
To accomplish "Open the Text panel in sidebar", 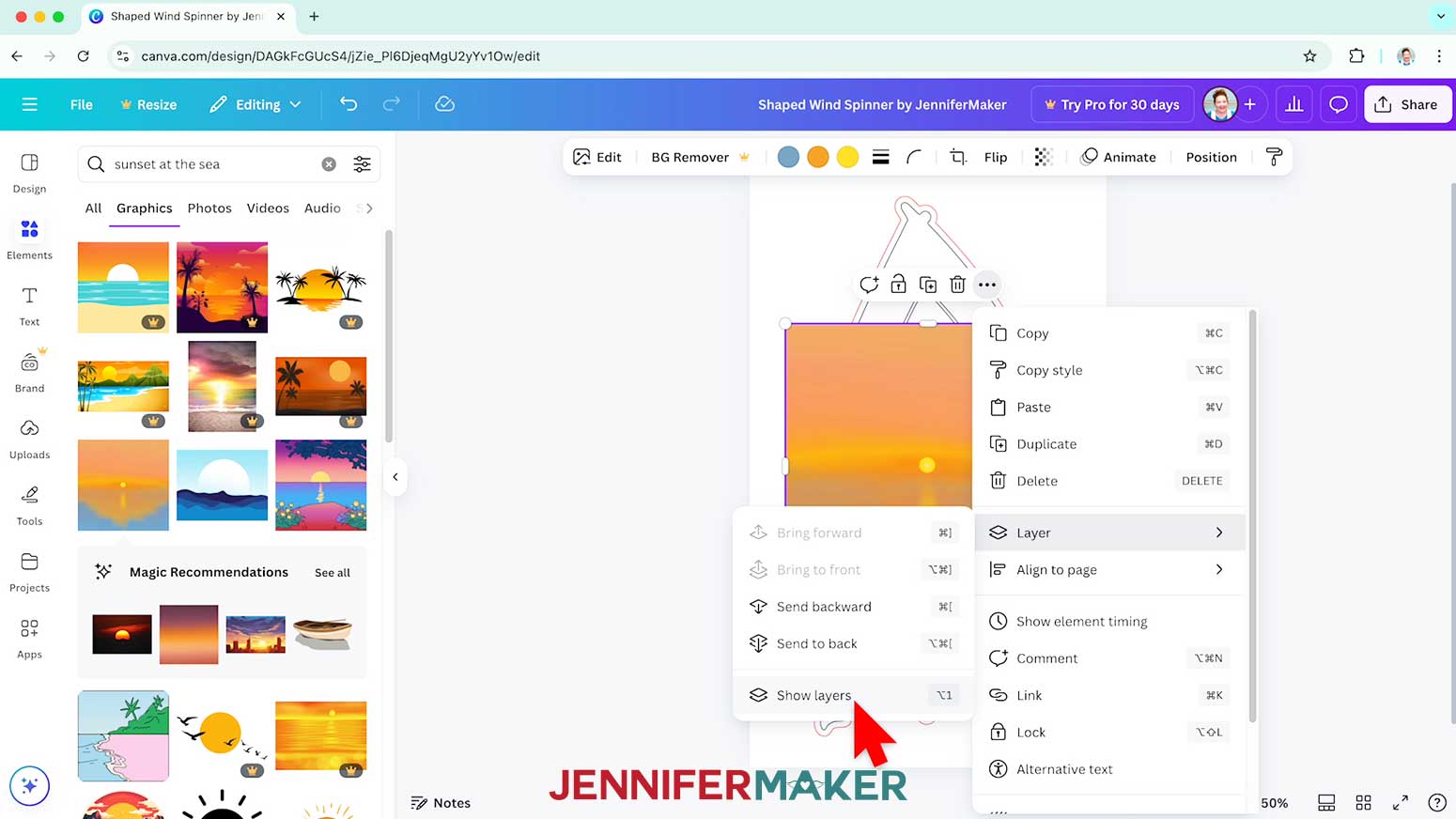I will (29, 306).
